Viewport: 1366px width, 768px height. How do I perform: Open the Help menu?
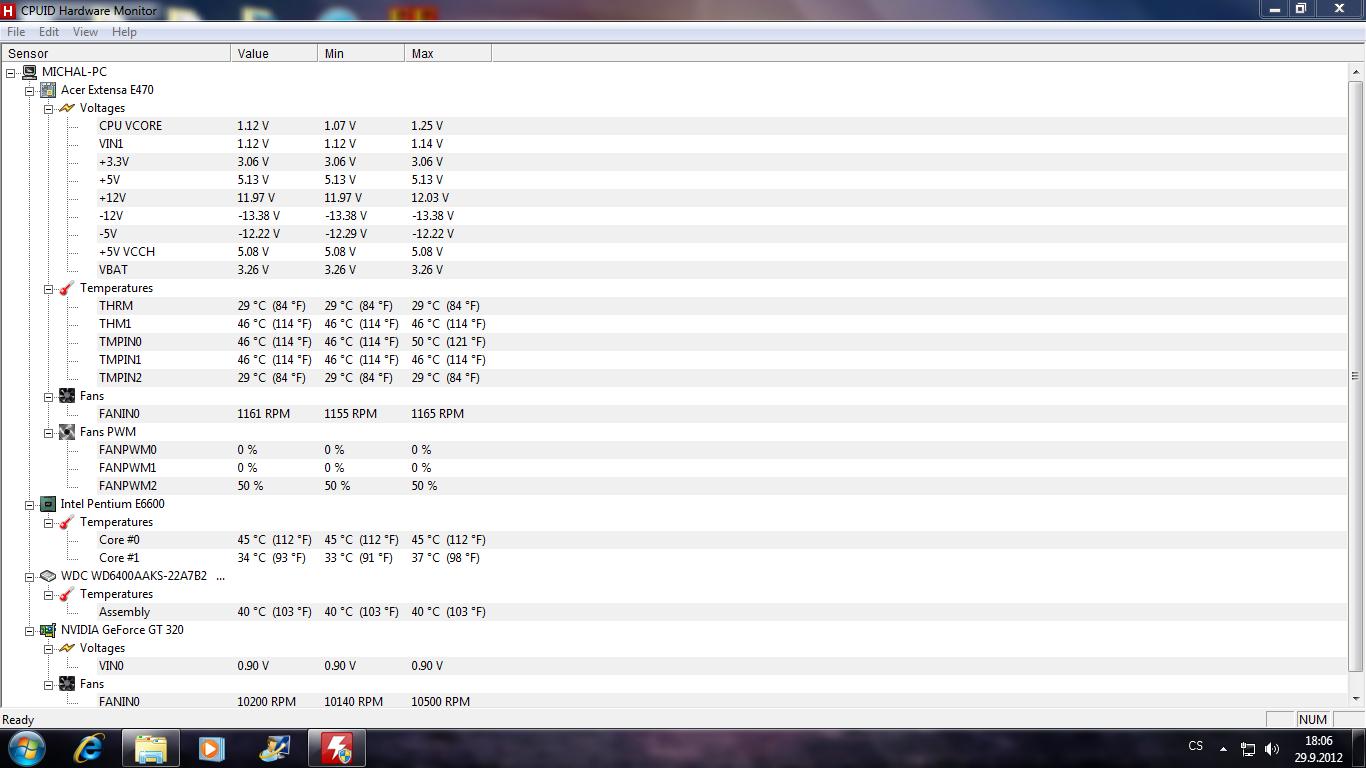tap(124, 32)
